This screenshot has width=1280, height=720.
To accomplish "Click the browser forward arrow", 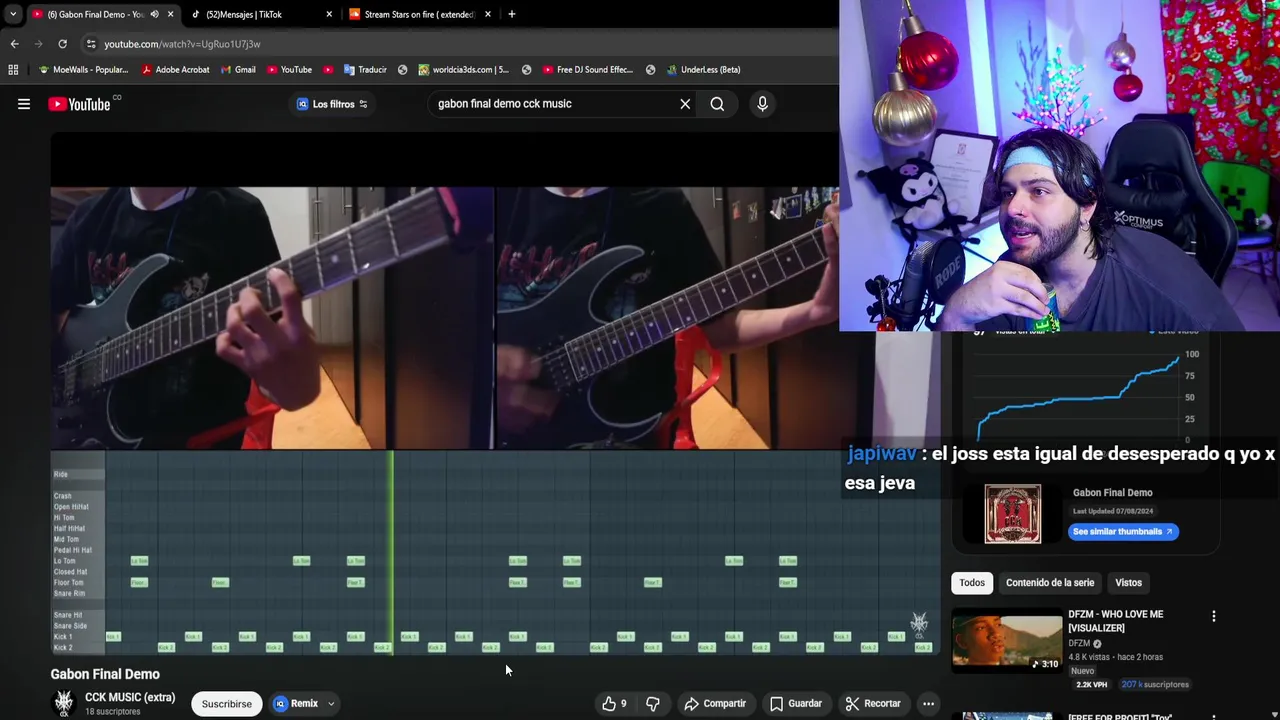I will pyautogui.click(x=38, y=44).
